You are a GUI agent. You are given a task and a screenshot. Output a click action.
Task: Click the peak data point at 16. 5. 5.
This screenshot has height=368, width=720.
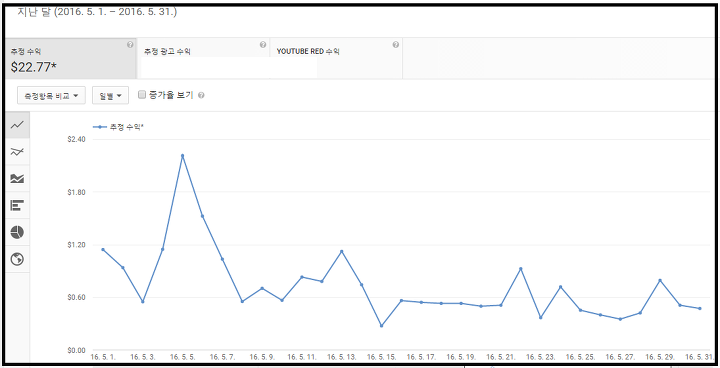(182, 156)
